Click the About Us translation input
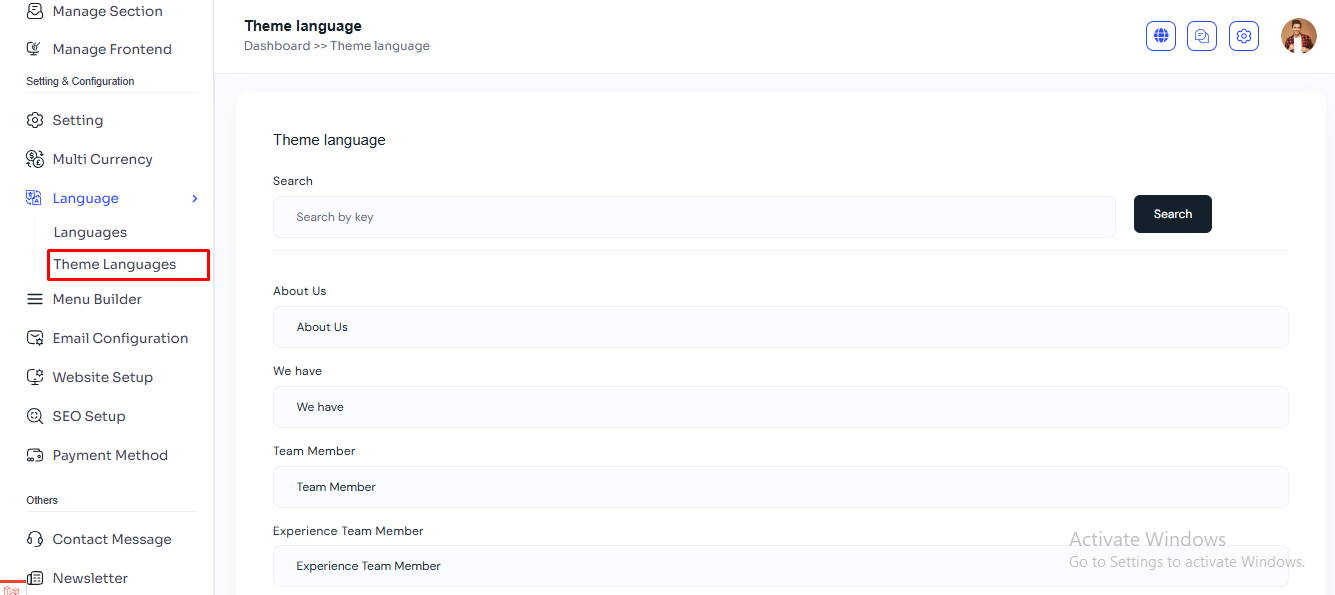 (780, 327)
